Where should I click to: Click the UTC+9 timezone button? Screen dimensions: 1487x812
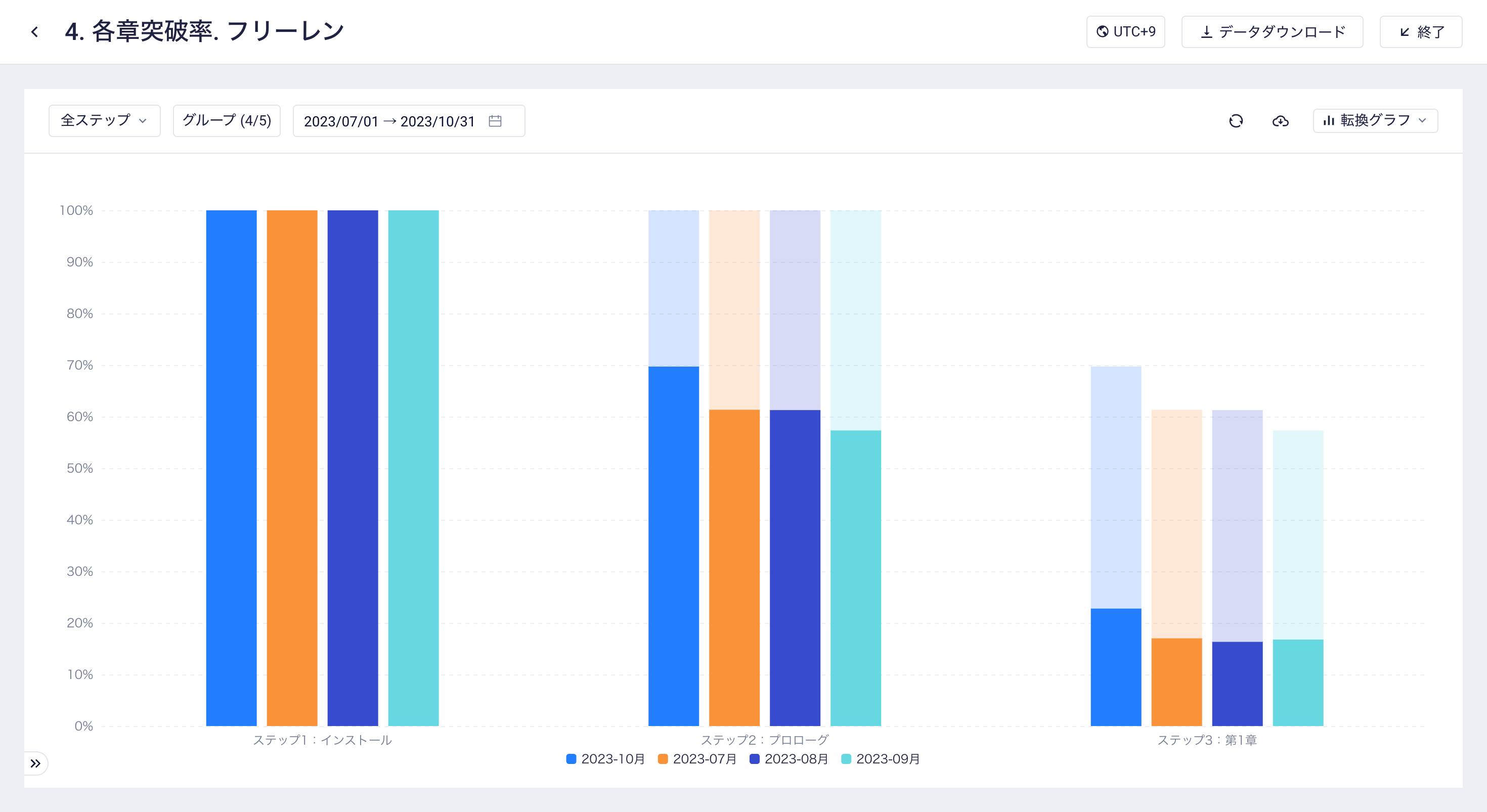tap(1126, 32)
